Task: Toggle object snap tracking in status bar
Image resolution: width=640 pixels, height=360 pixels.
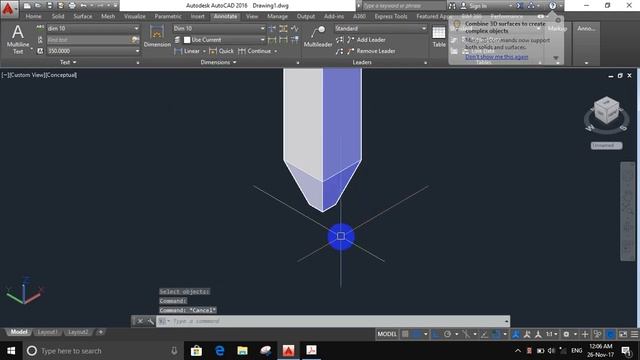Action: pos(484,334)
